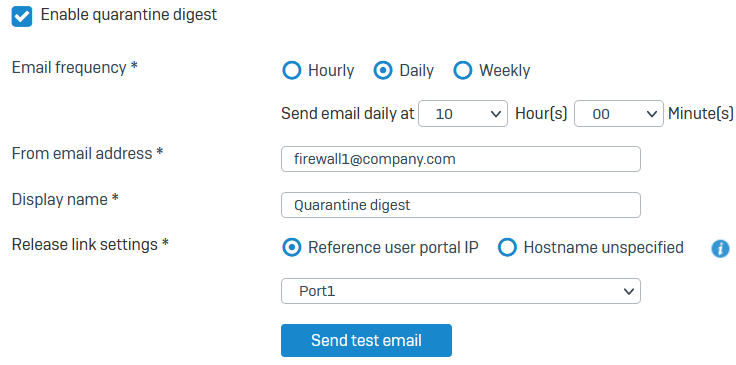This screenshot has height=365, width=736.
Task: Open the Port1 interface dropdown
Action: point(461,291)
